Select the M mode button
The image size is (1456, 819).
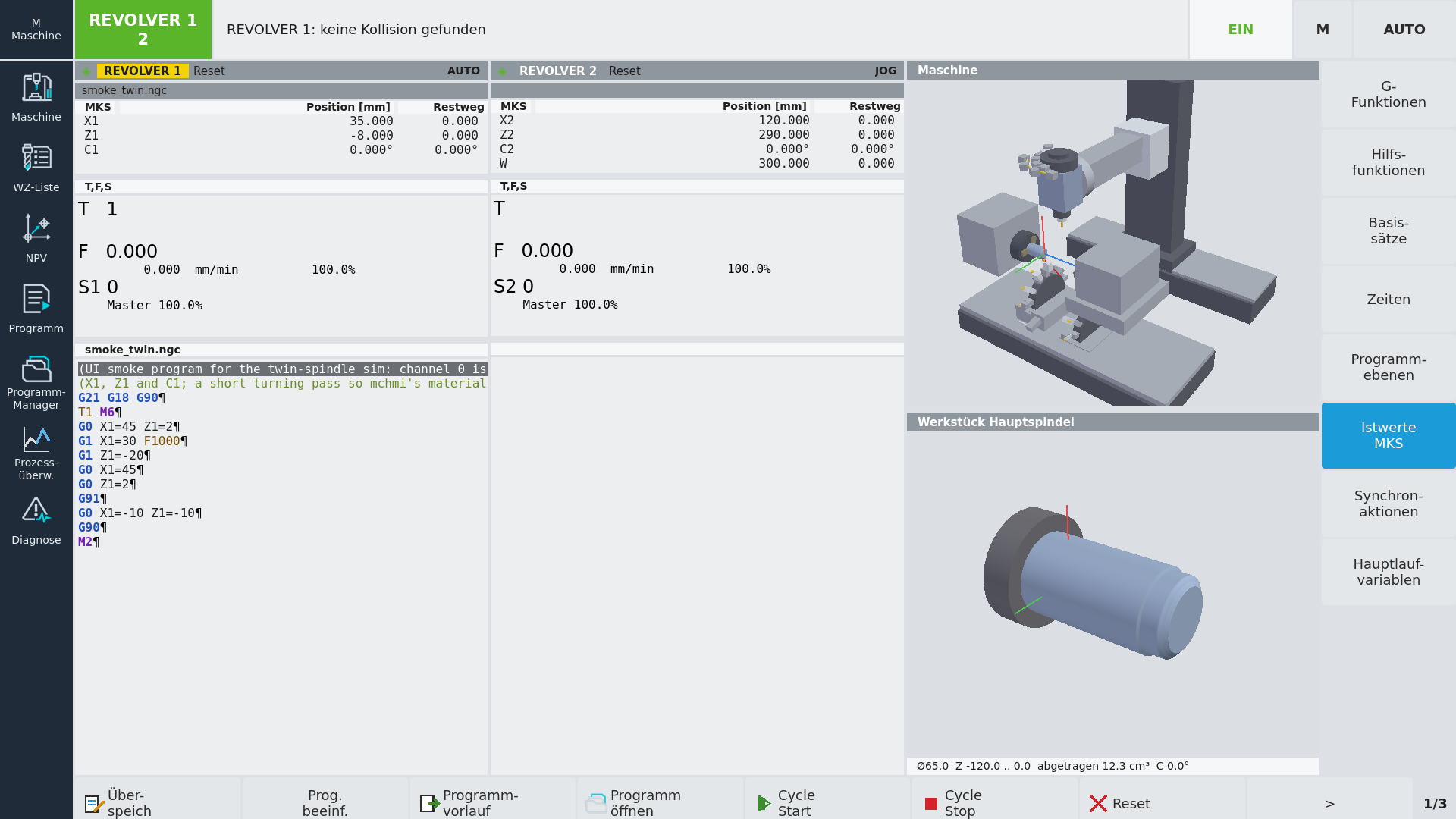click(x=1323, y=30)
